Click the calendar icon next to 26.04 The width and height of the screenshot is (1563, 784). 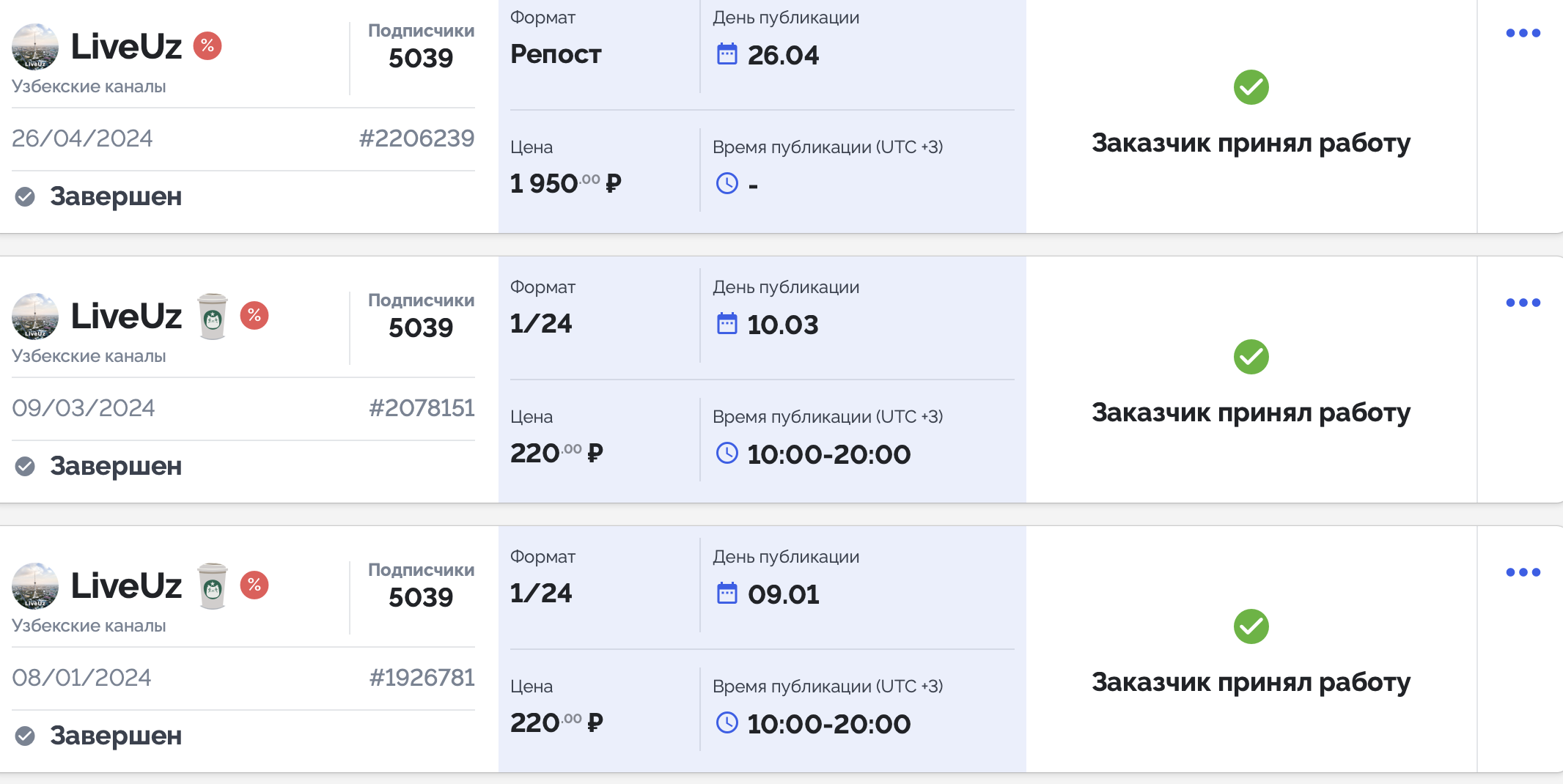[727, 54]
